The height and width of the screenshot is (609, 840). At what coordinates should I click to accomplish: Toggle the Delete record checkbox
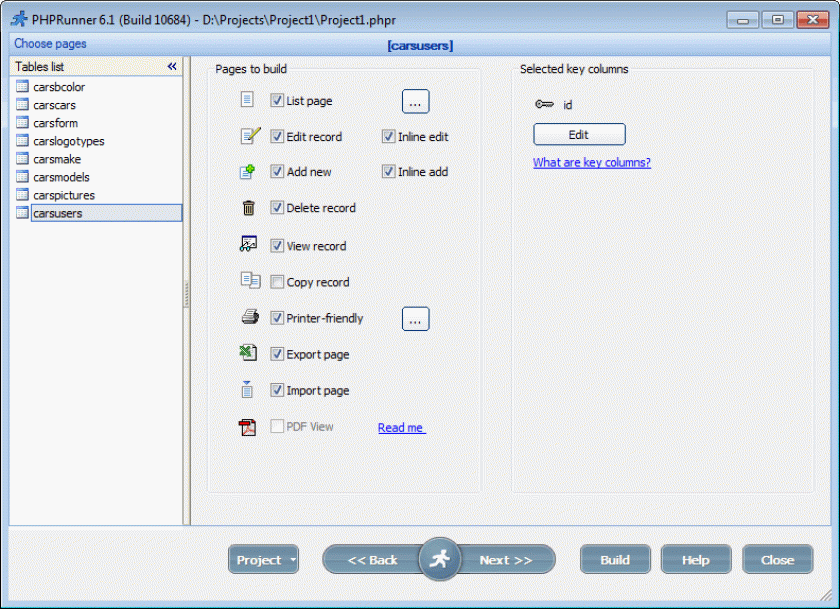tap(277, 207)
